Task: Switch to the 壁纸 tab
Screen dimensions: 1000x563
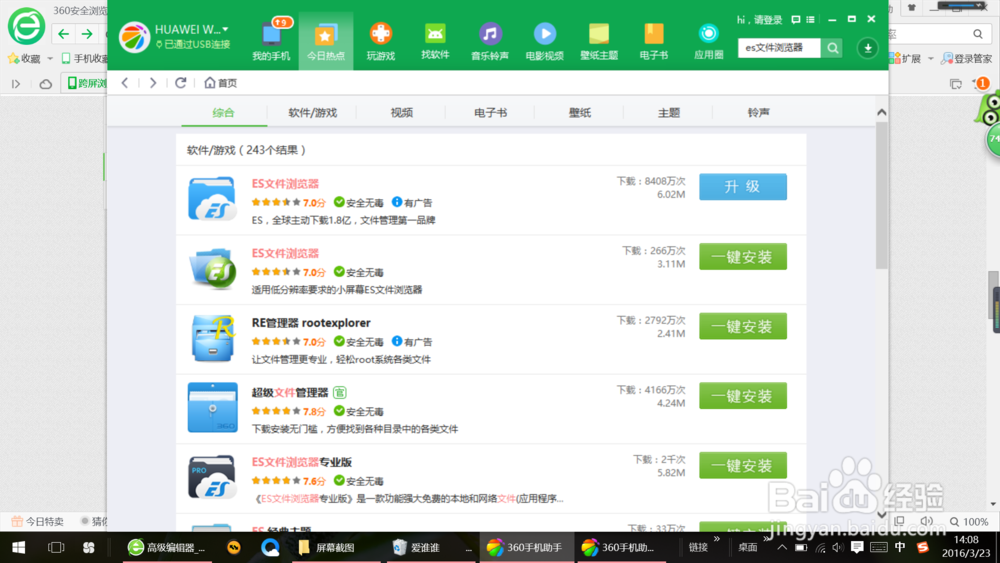Action: pyautogui.click(x=580, y=113)
